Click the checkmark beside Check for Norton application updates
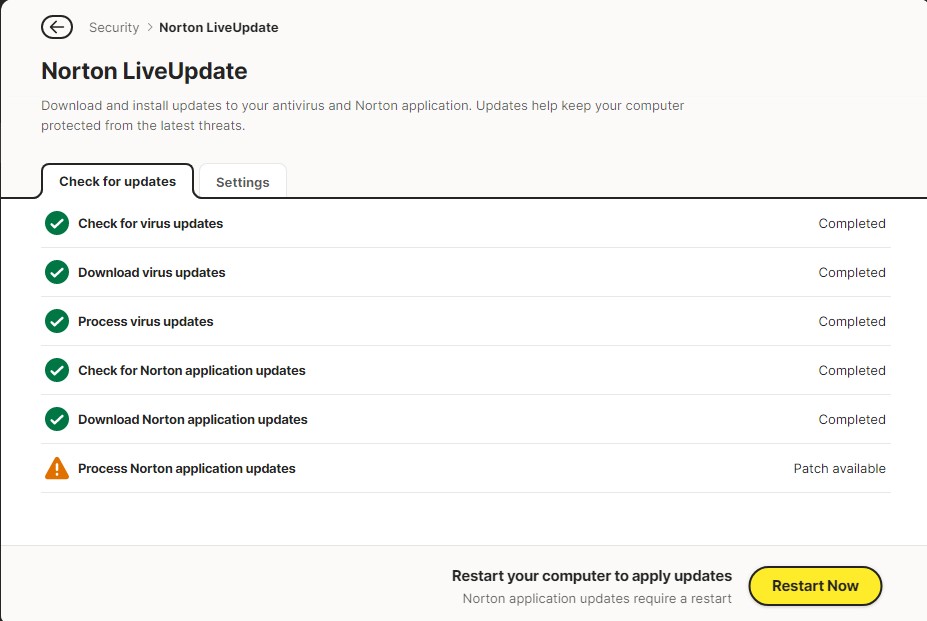The width and height of the screenshot is (927, 621). (57, 371)
